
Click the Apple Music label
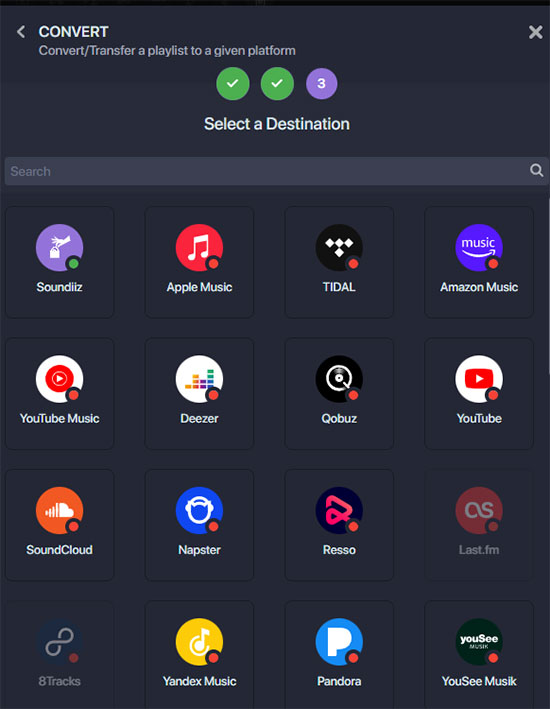pyautogui.click(x=199, y=287)
